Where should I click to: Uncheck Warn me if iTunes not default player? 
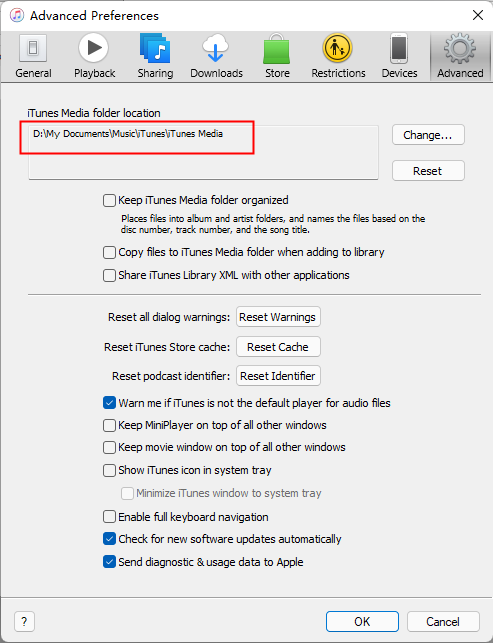click(109, 403)
